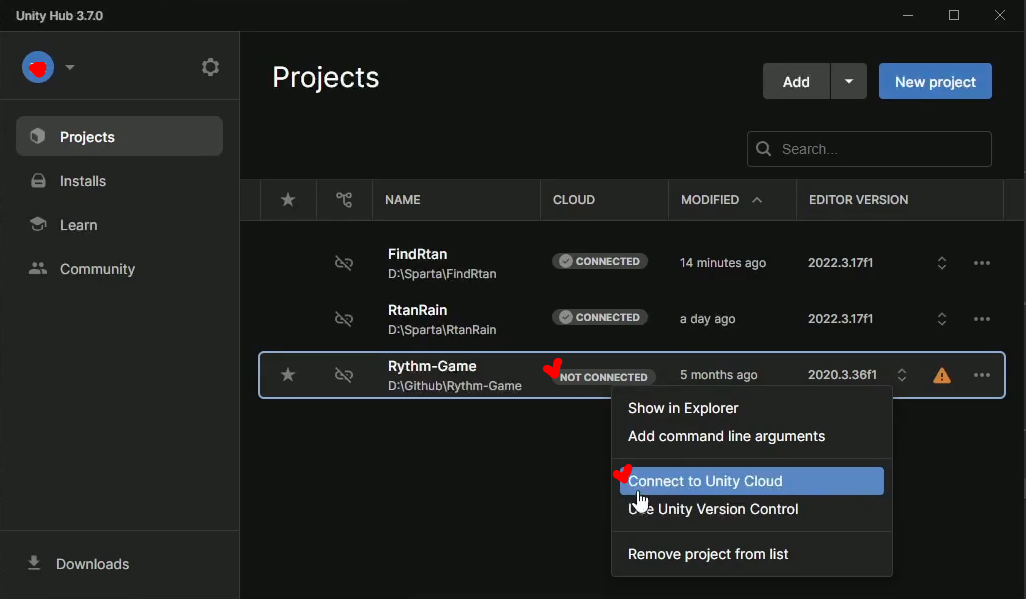Toggle the MODIFIED sort direction arrow
This screenshot has width=1026, height=599.
[x=757, y=200]
